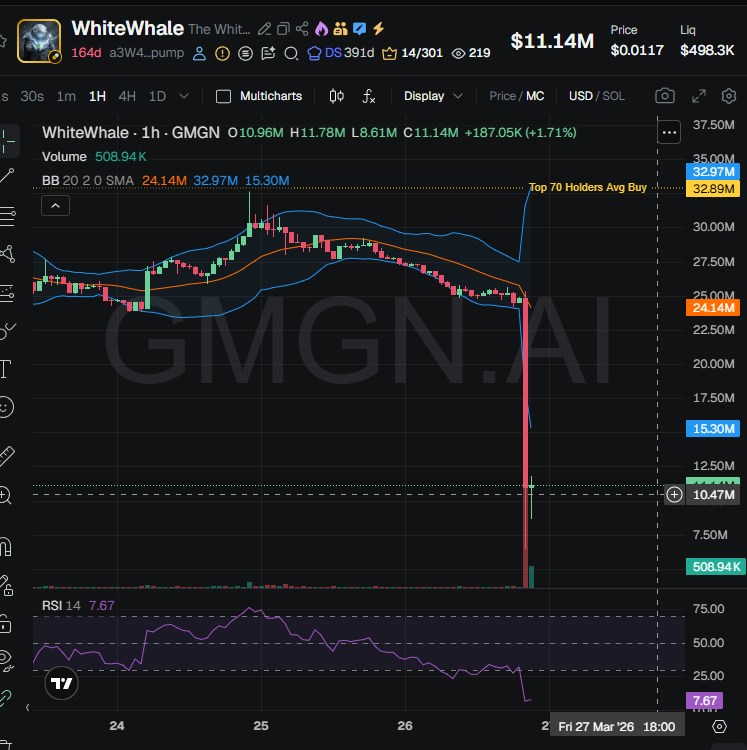The width and height of the screenshot is (747, 750).
Task: Open the fx indicators icon
Action: (368, 96)
